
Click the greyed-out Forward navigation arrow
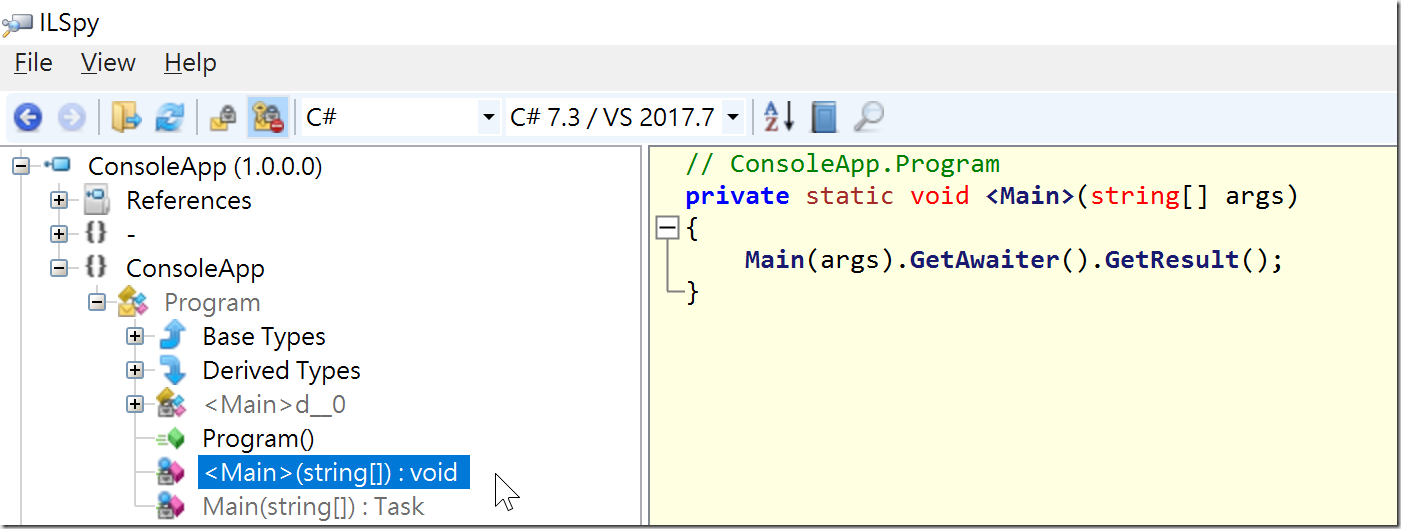click(x=73, y=118)
